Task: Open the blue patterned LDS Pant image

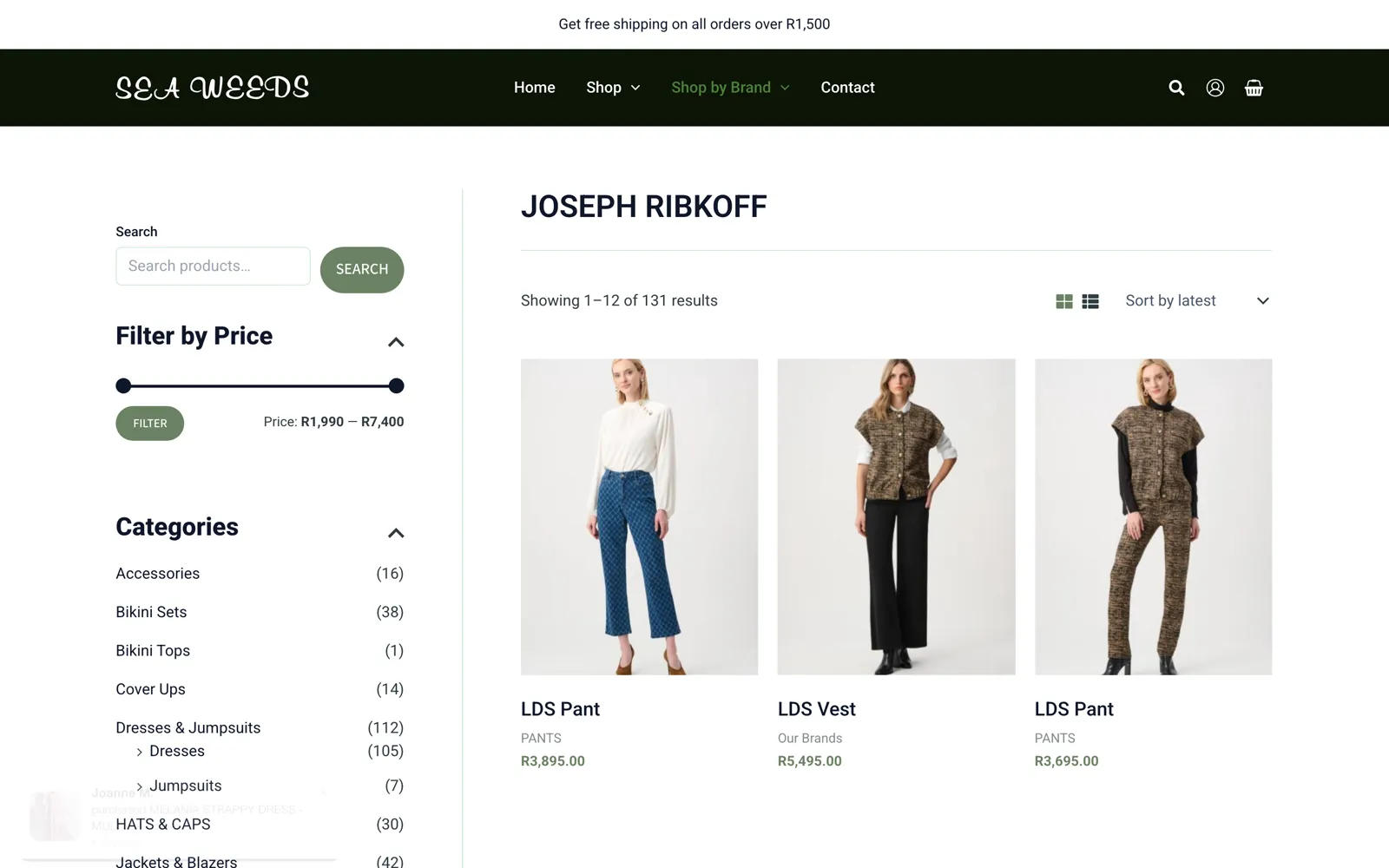Action: coord(639,517)
